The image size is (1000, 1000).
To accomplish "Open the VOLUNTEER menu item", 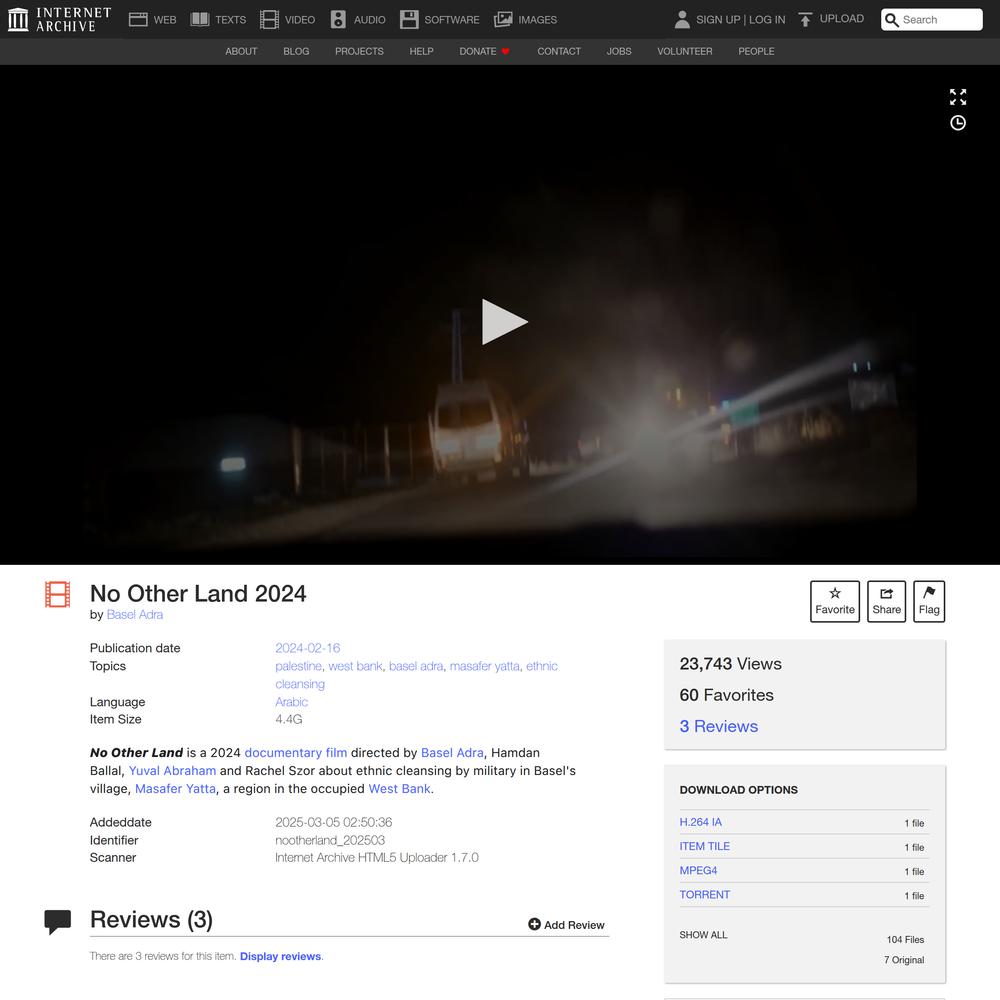I will coord(684,51).
